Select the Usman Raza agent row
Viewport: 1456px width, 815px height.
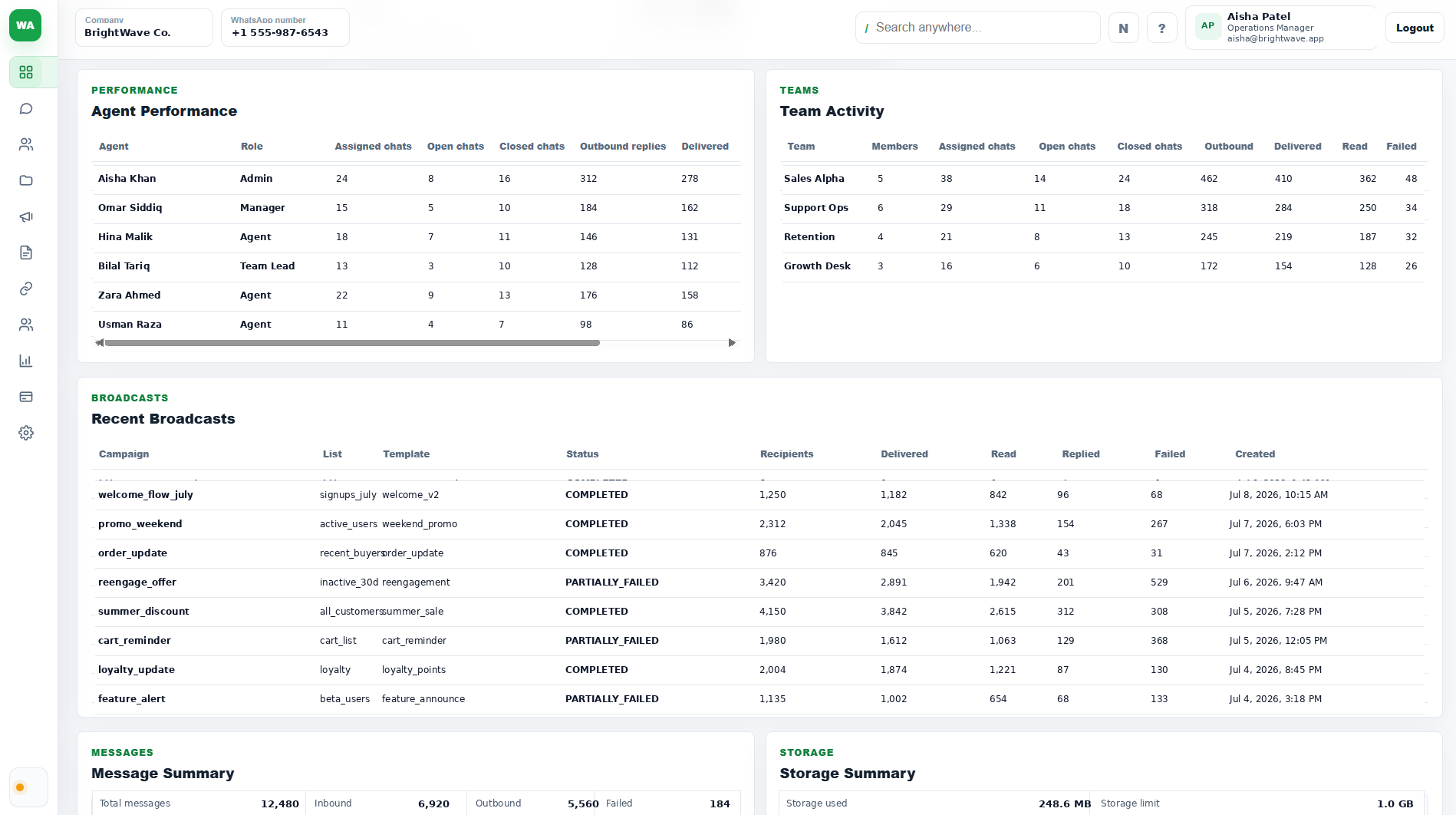(x=417, y=325)
